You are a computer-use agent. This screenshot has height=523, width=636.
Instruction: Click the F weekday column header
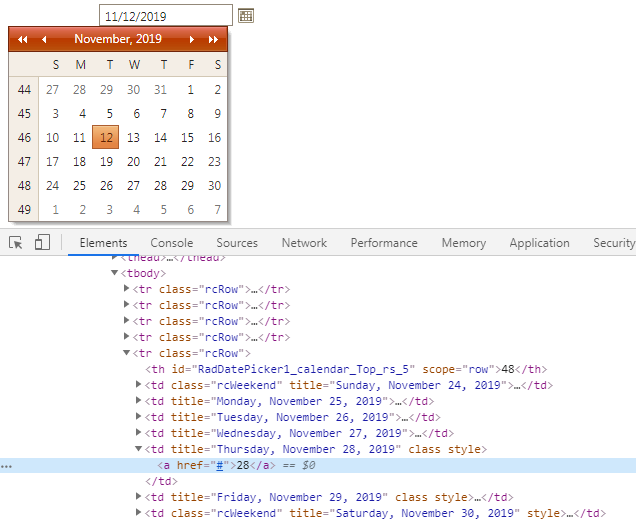pos(191,65)
